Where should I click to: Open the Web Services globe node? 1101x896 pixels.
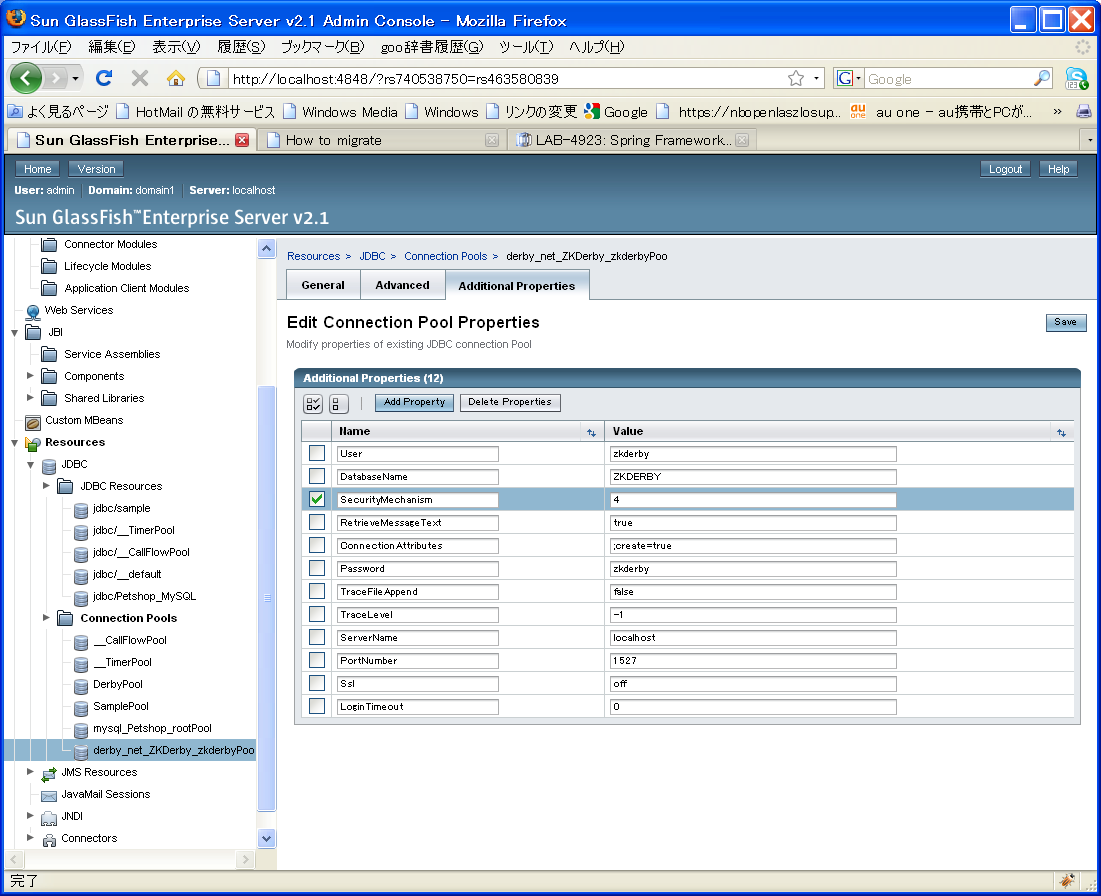coord(32,311)
